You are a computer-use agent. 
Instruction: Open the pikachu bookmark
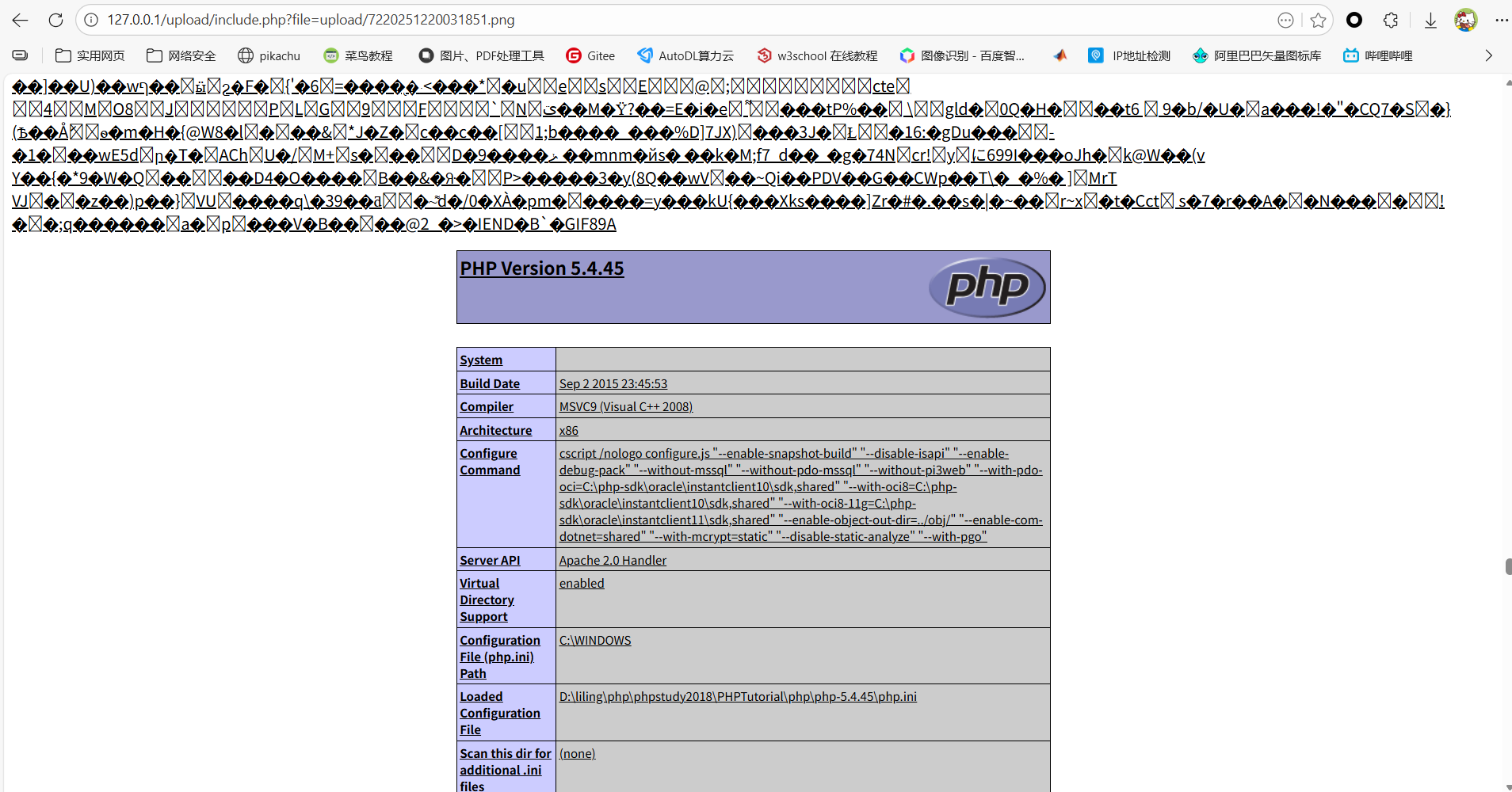click(269, 55)
